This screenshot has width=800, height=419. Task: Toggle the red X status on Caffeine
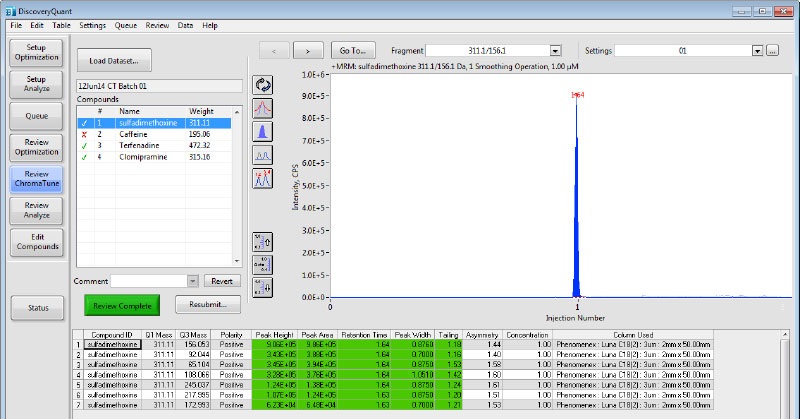tap(84, 133)
